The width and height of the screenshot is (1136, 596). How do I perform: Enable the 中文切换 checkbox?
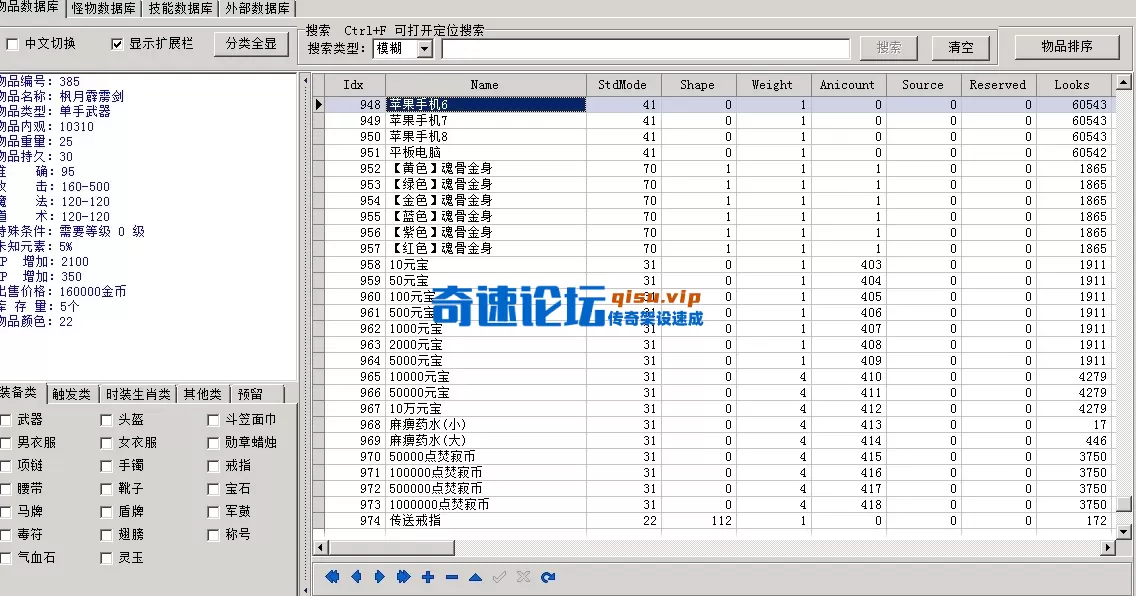click(x=12, y=44)
